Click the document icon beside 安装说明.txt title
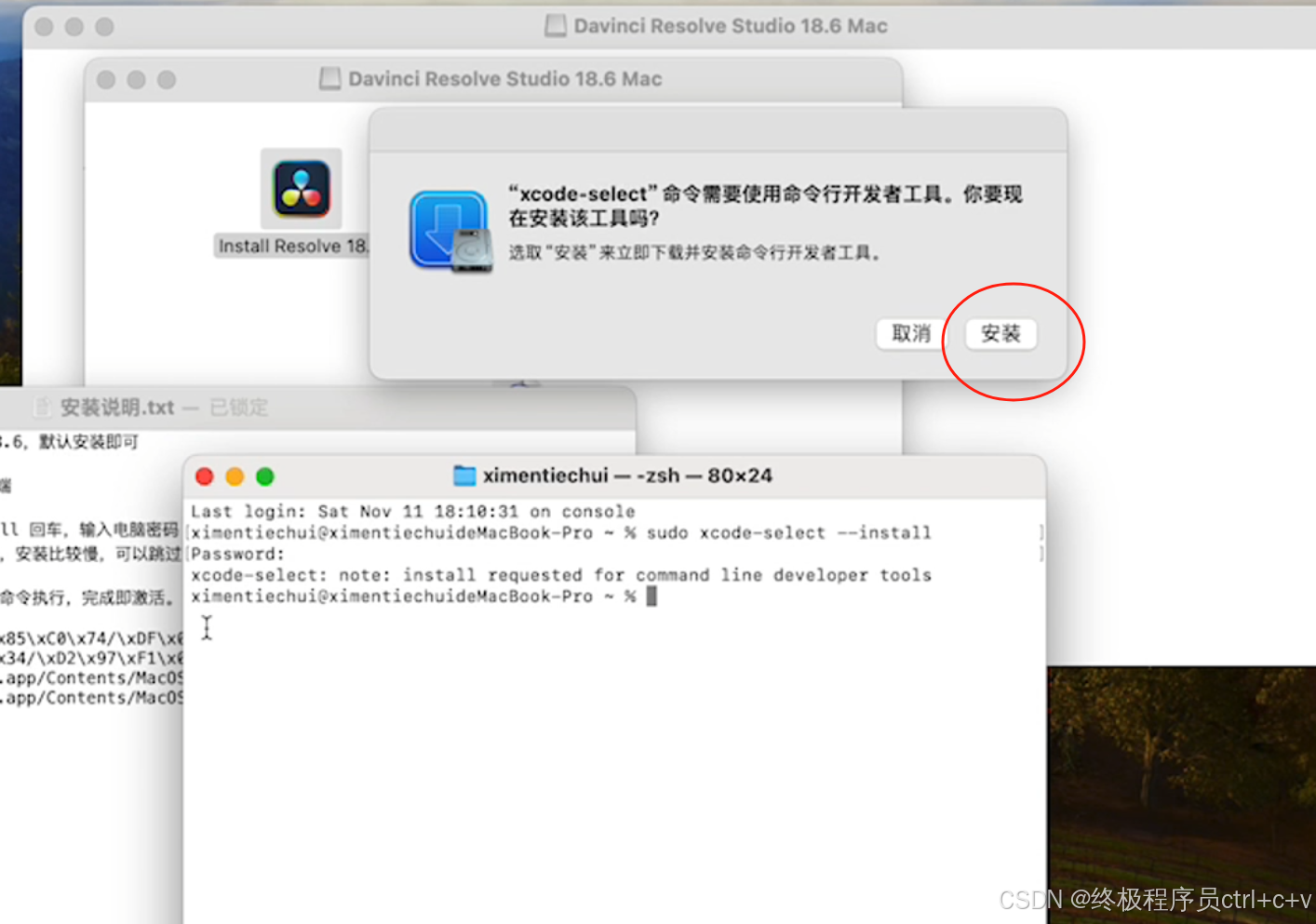This screenshot has width=1316, height=924. point(43,408)
